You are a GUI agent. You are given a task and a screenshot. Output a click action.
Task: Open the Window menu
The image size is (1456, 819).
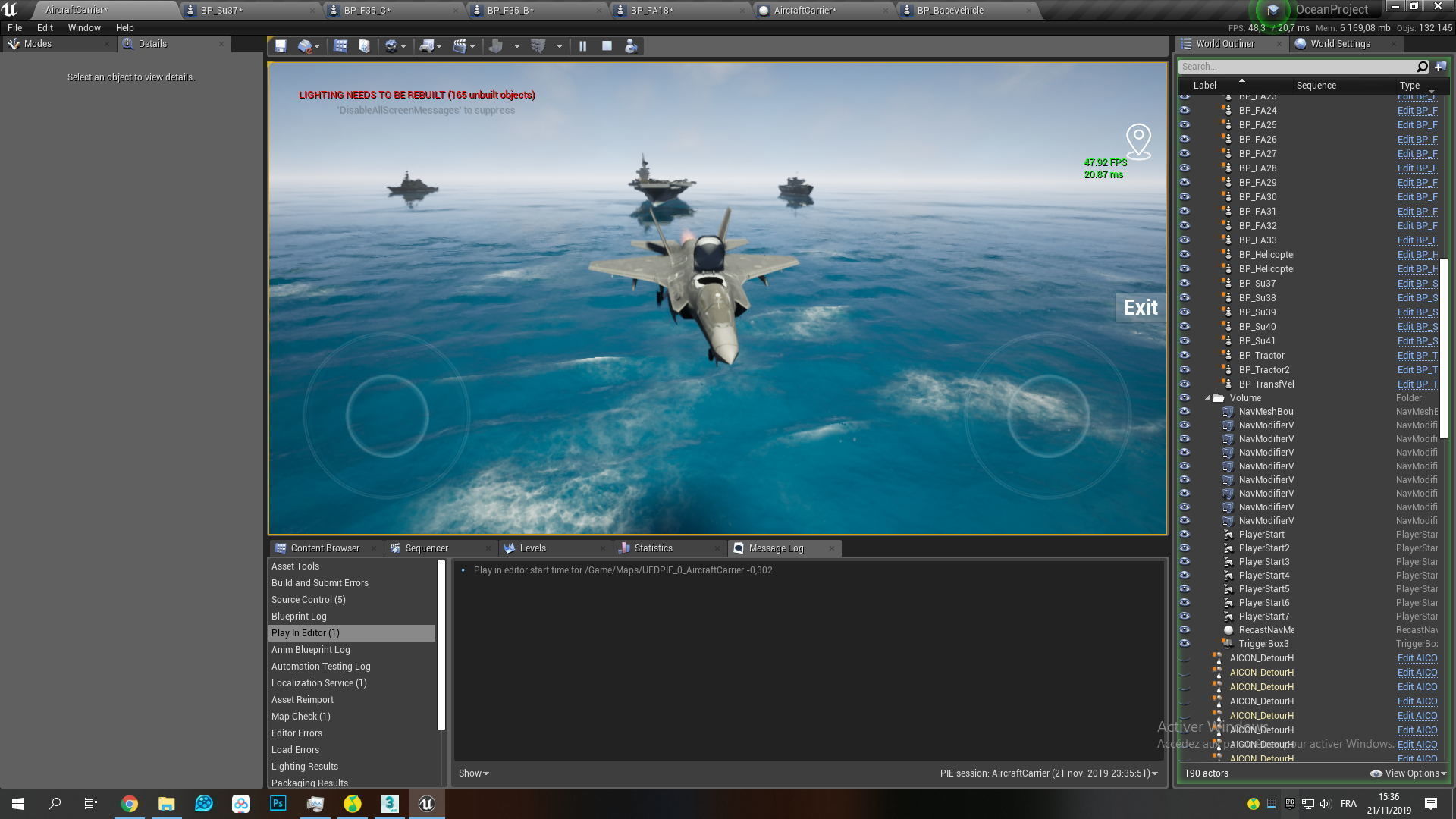click(84, 28)
